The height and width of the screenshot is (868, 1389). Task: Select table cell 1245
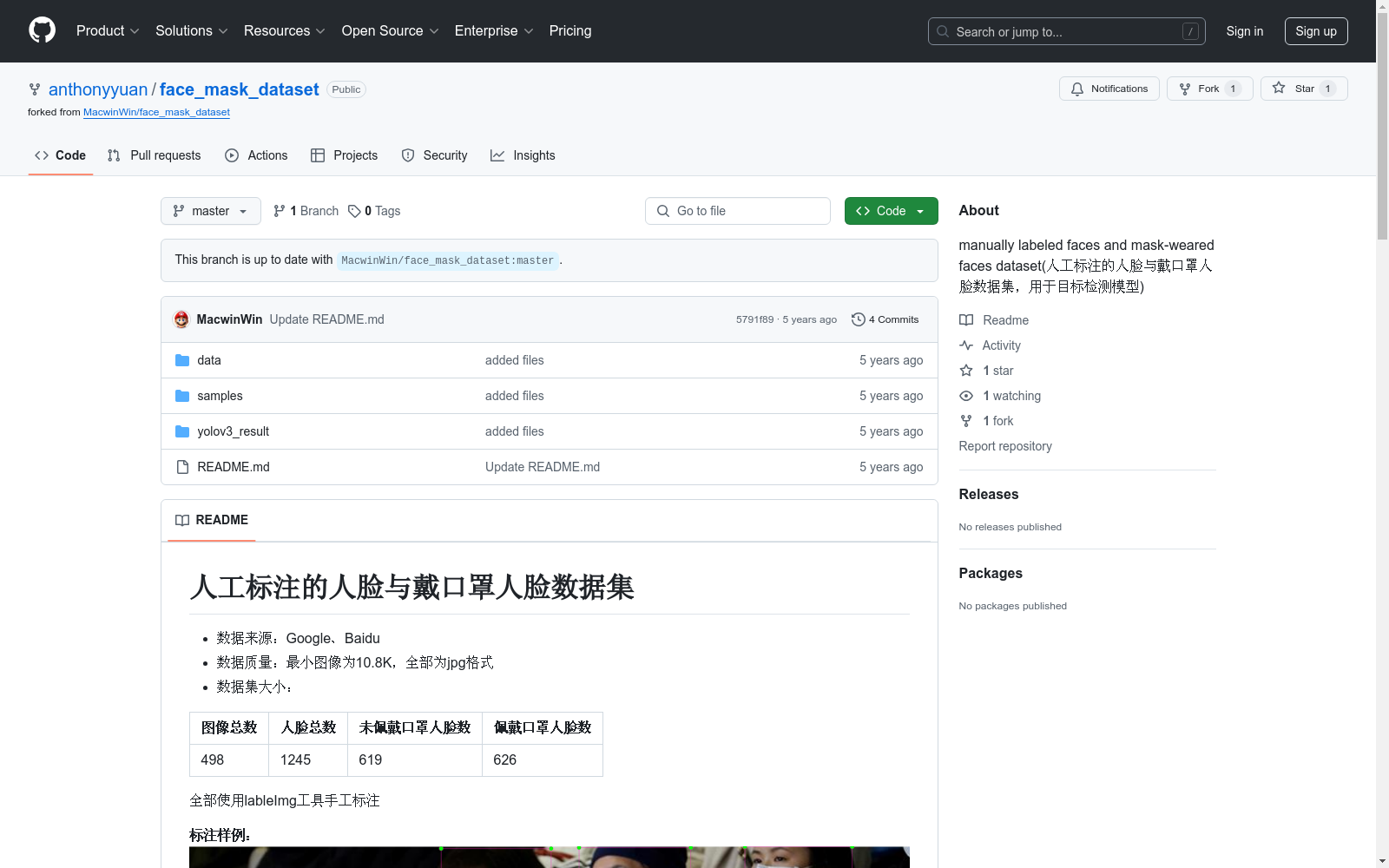(308, 759)
